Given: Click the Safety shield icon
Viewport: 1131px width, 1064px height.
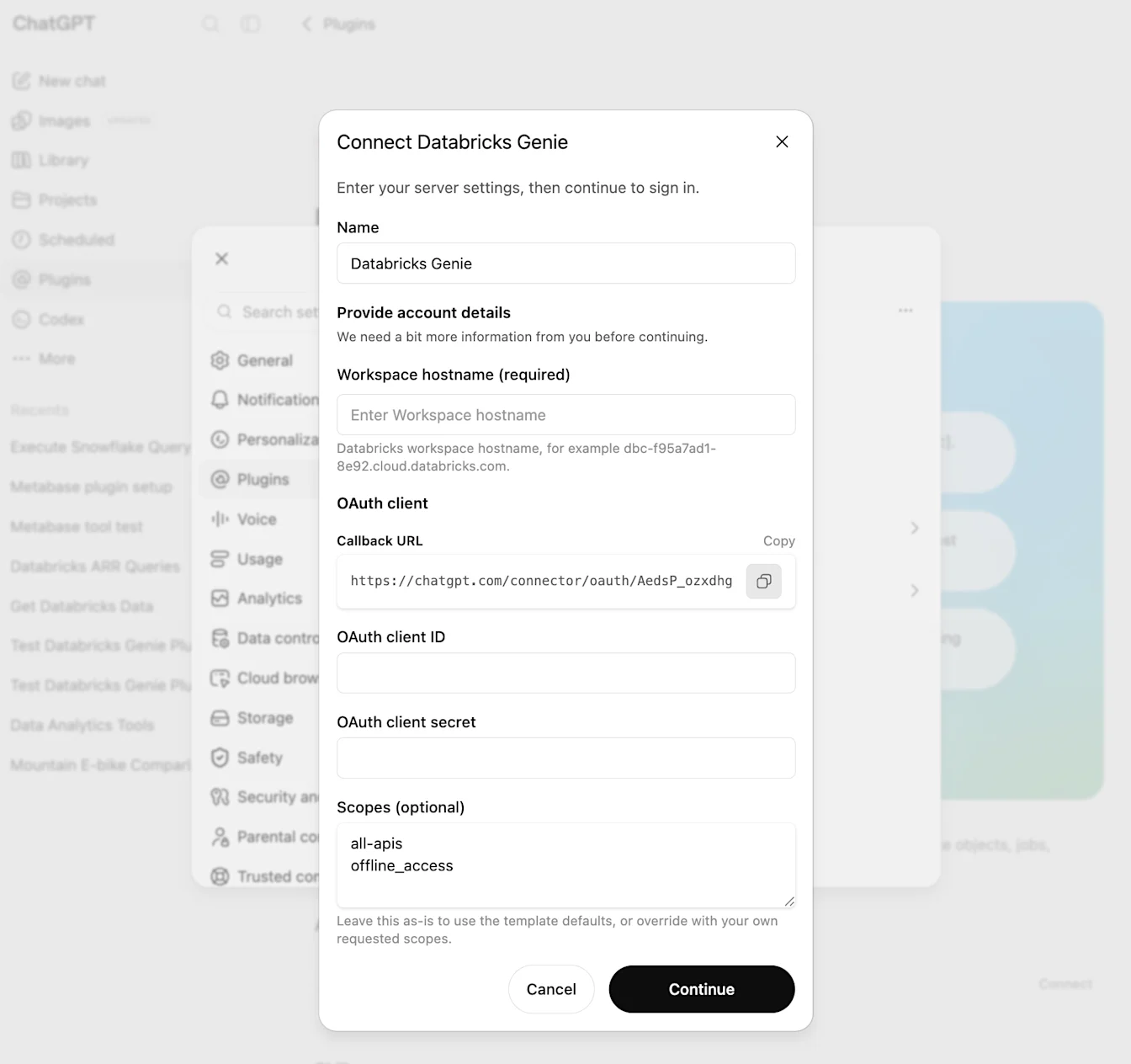Looking at the screenshot, I should (220, 758).
